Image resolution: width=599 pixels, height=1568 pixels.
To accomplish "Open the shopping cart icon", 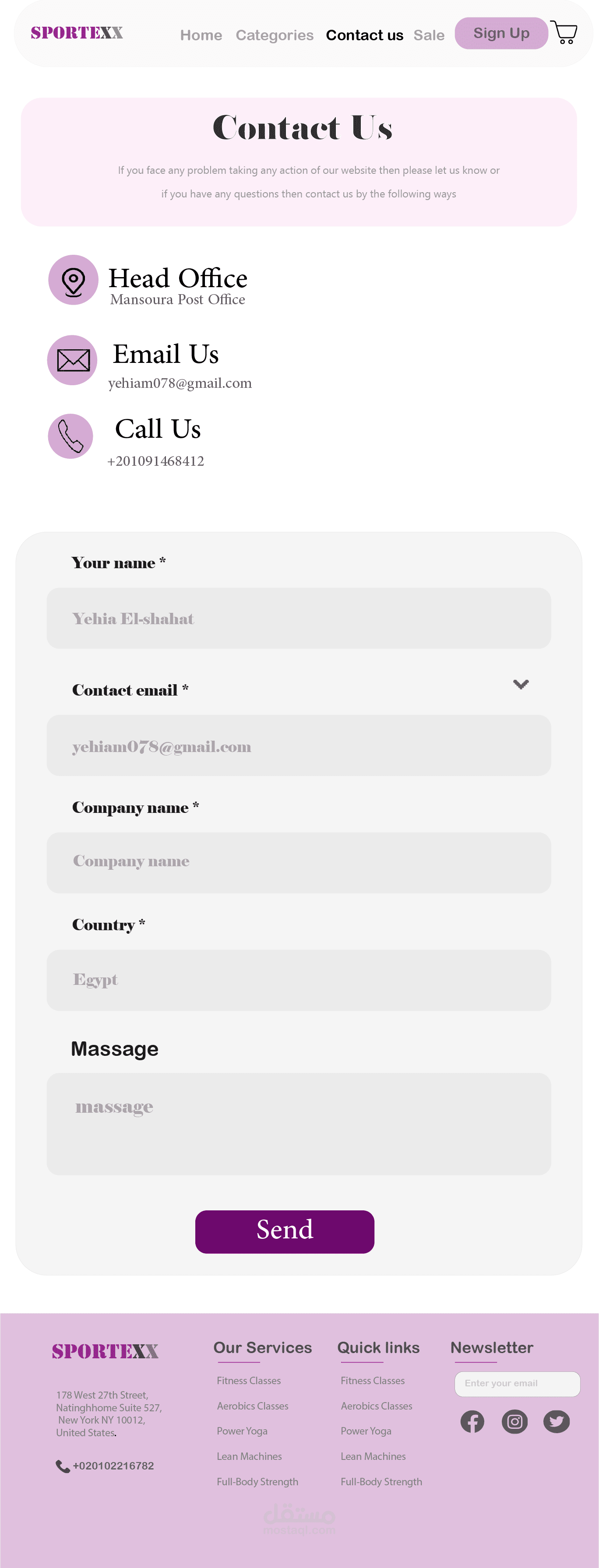I will [564, 32].
